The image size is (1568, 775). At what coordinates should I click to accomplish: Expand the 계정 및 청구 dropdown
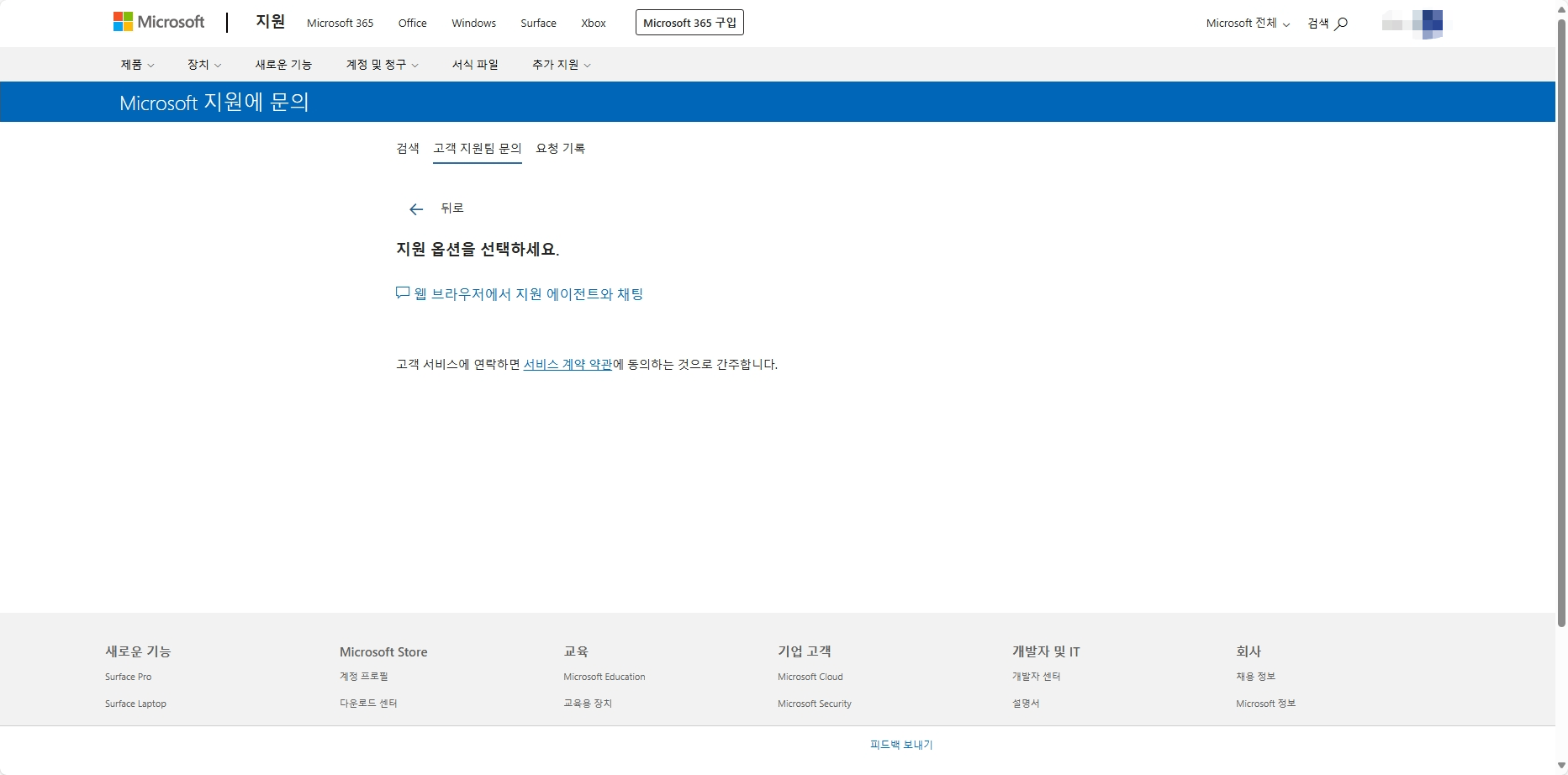coord(383,65)
